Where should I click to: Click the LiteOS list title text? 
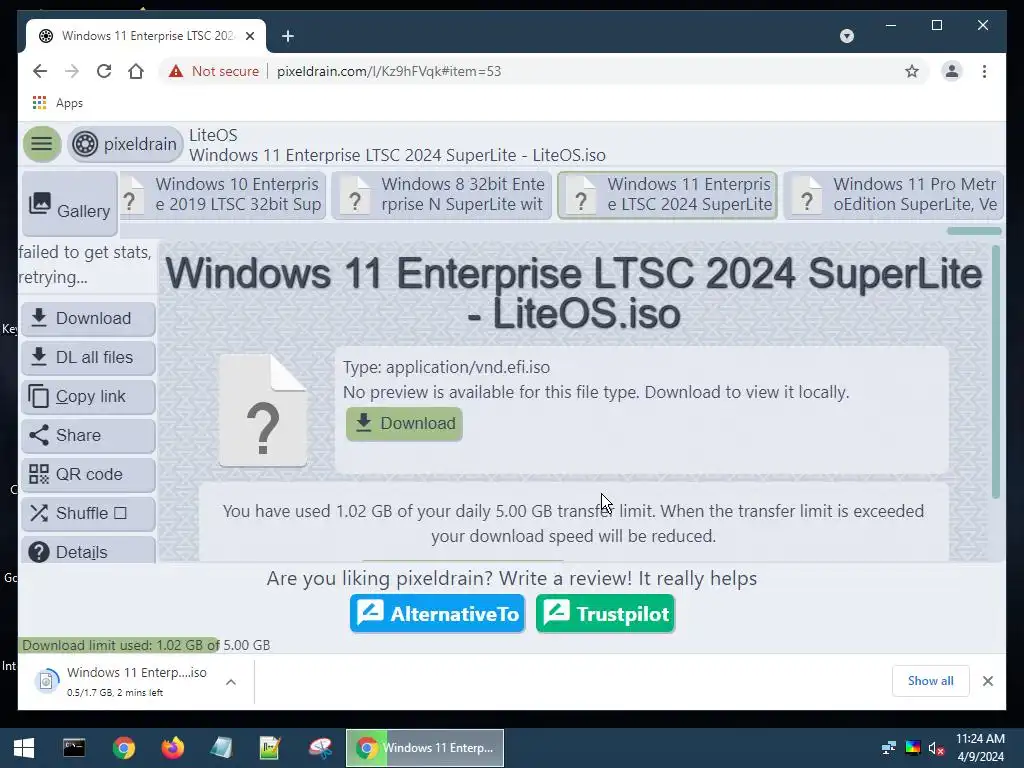click(x=214, y=135)
